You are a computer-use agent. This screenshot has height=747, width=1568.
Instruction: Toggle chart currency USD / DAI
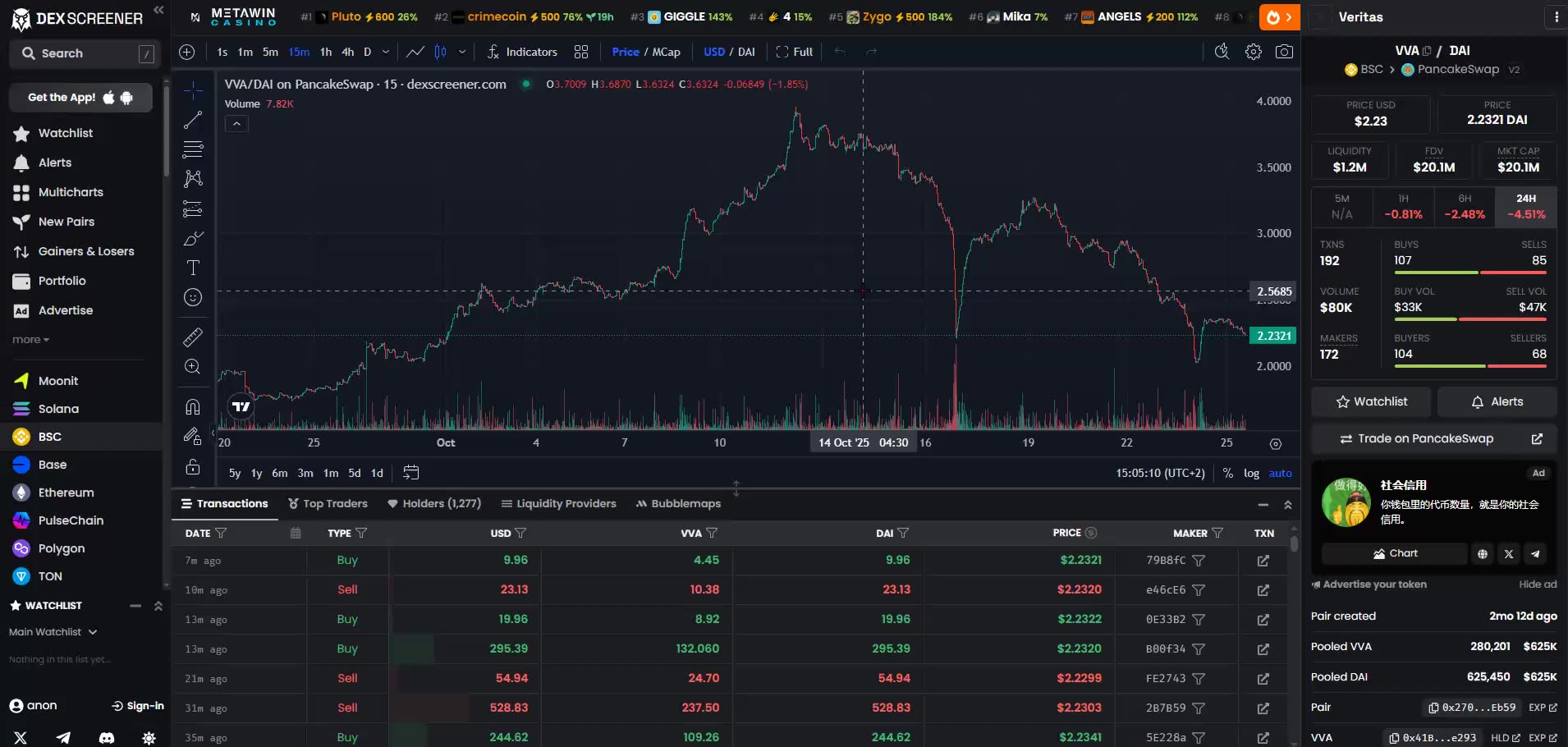pos(729,52)
